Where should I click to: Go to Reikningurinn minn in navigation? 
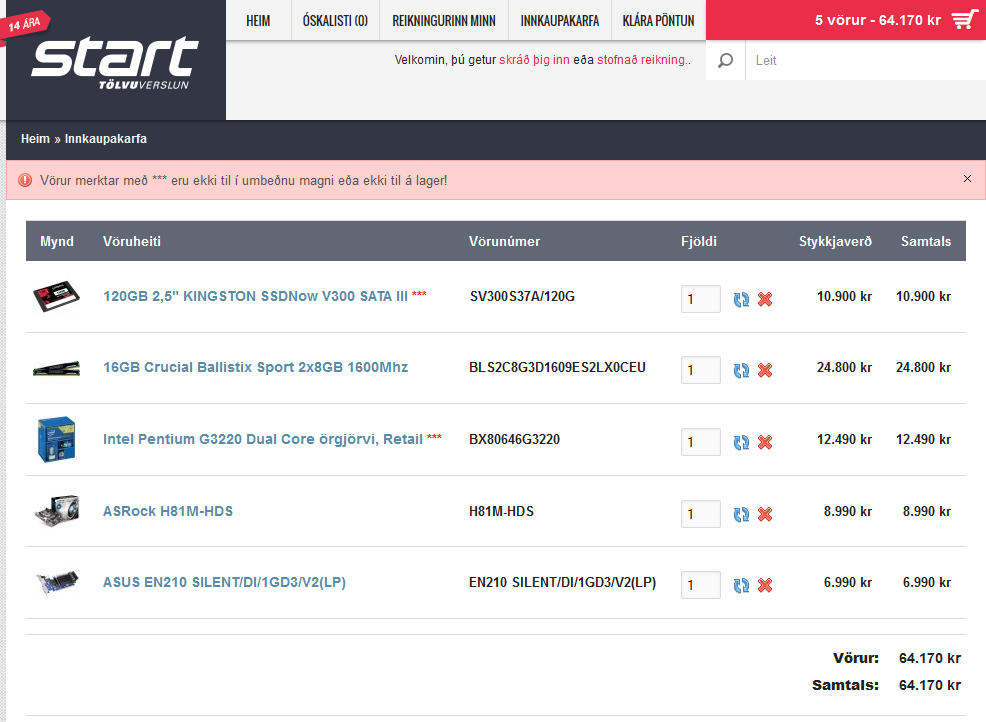[444, 21]
